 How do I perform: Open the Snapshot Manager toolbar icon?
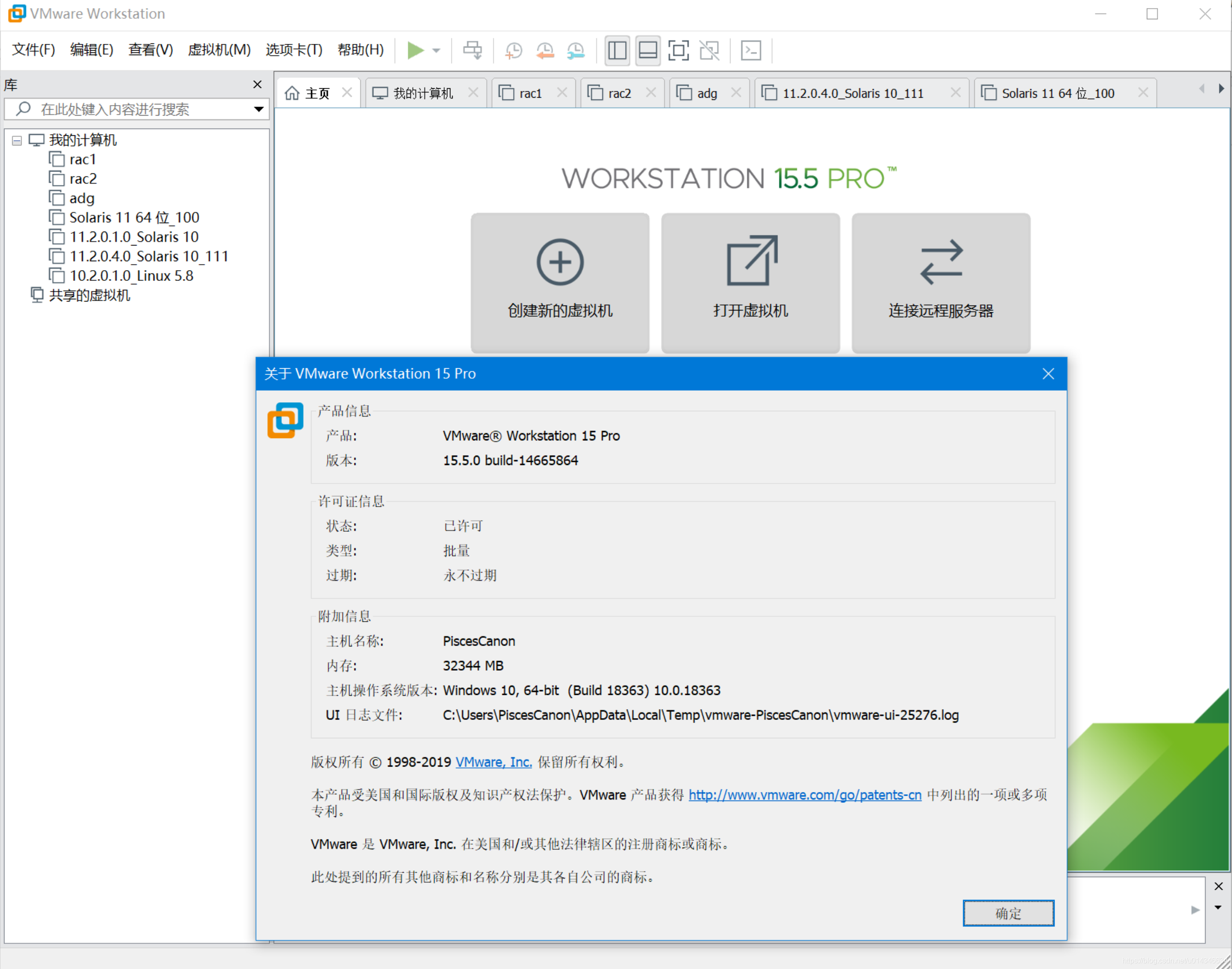click(x=576, y=50)
